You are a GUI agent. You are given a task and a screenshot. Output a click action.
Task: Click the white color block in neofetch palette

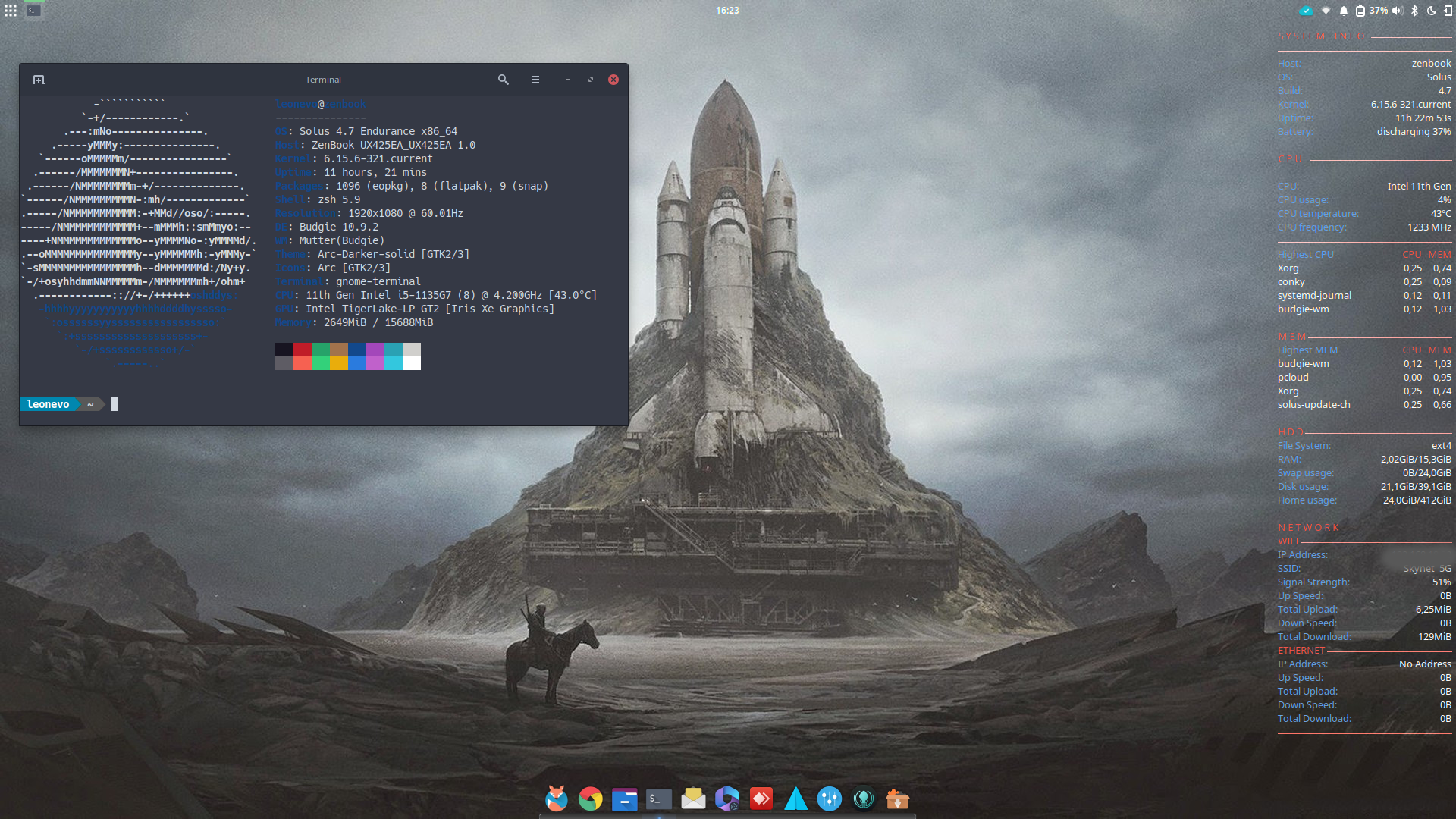point(412,363)
